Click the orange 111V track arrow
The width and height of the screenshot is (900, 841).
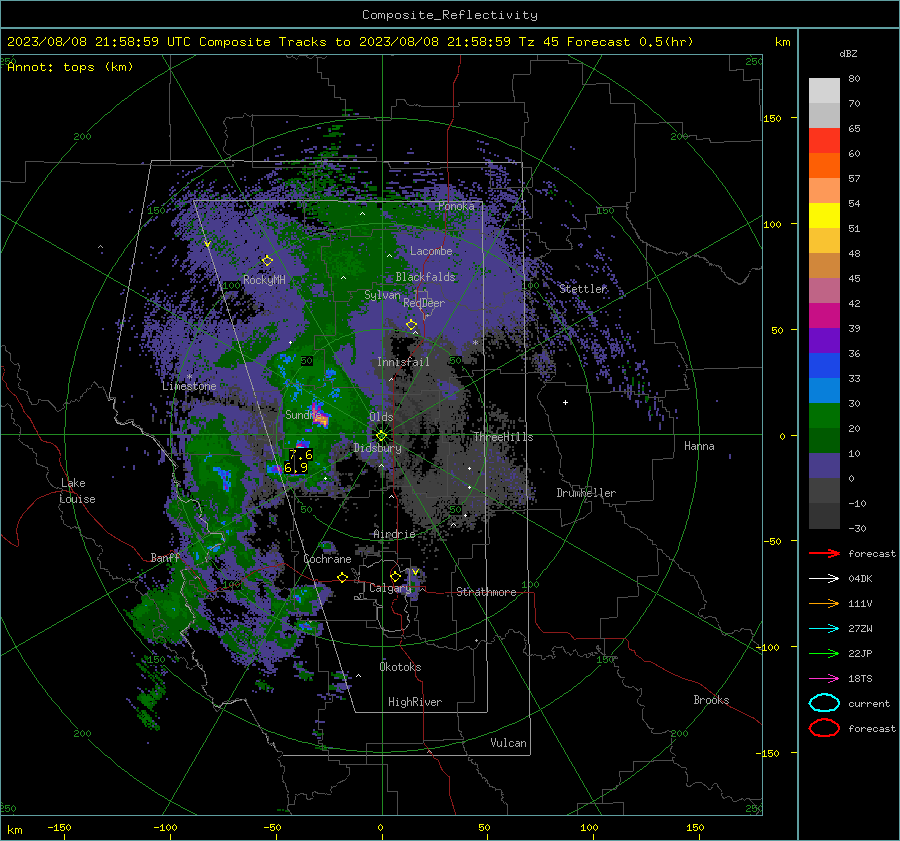(824, 603)
